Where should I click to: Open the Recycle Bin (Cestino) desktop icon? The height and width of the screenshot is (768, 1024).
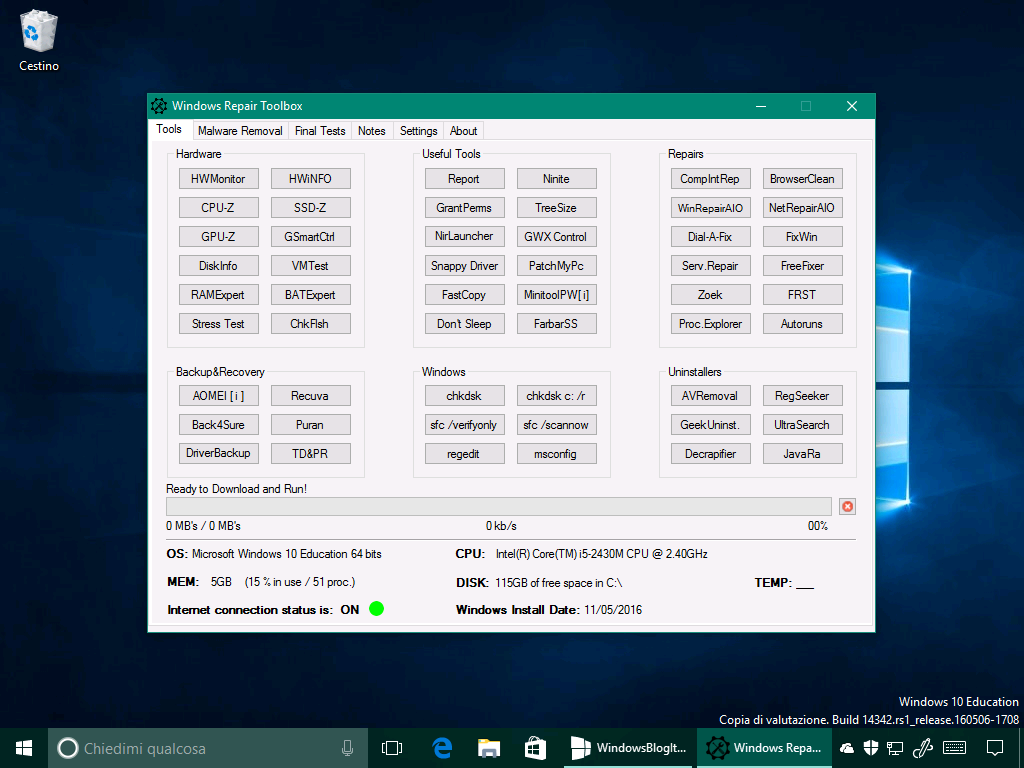tap(39, 40)
